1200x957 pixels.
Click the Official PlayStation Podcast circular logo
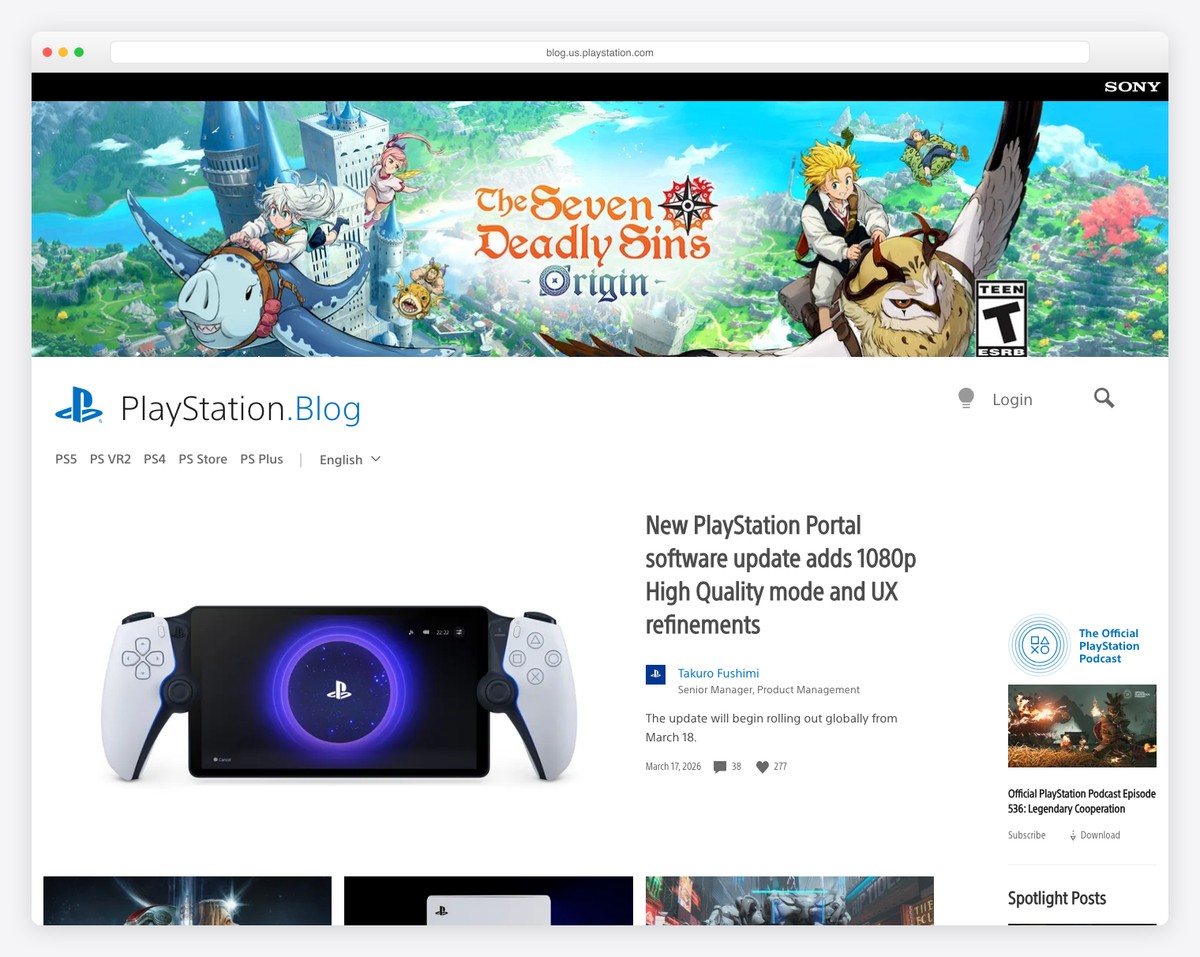[x=1038, y=646]
